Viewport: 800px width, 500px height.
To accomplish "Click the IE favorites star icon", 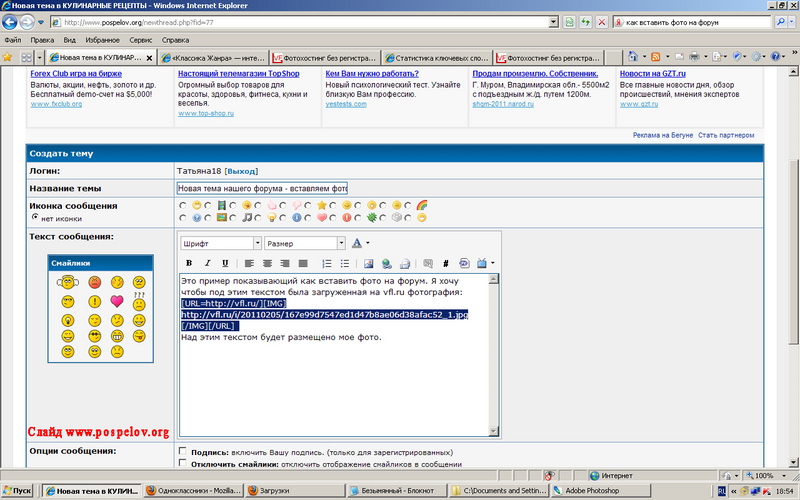I will [x=8, y=57].
